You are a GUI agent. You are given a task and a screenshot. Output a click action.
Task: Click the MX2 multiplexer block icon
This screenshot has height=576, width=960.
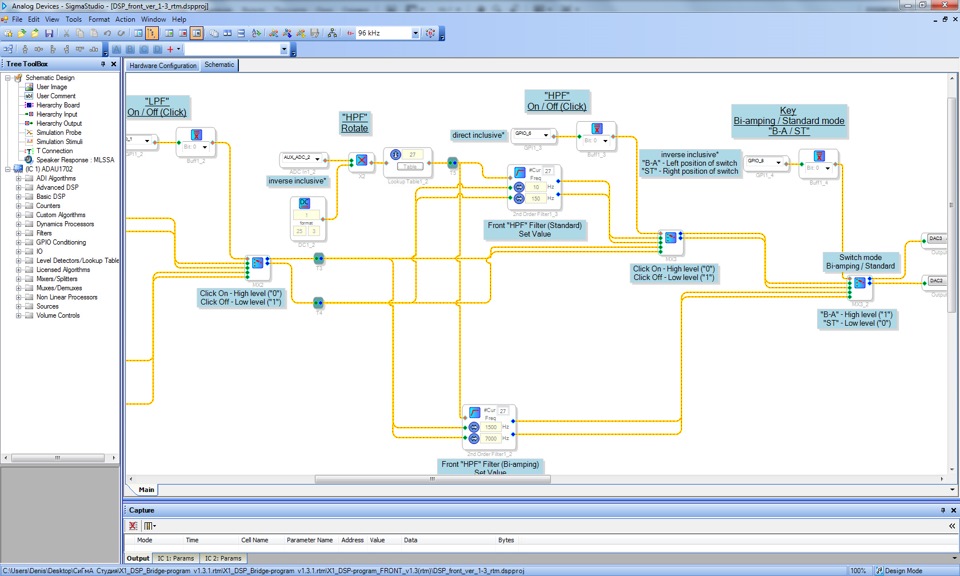click(x=257, y=263)
